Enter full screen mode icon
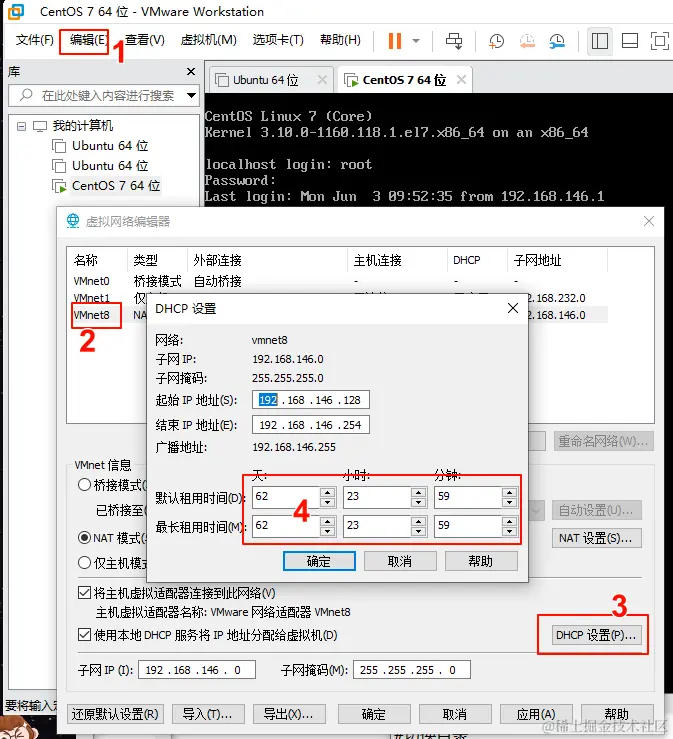 click(x=660, y=41)
